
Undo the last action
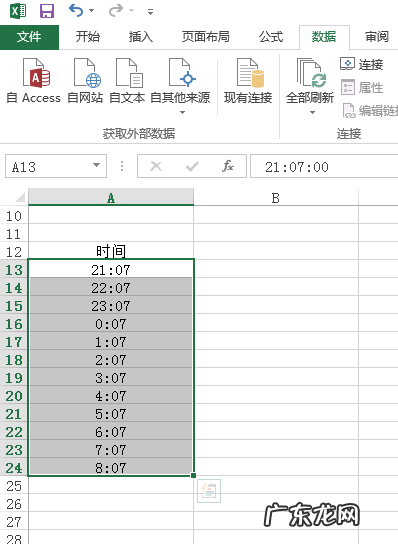pos(76,10)
